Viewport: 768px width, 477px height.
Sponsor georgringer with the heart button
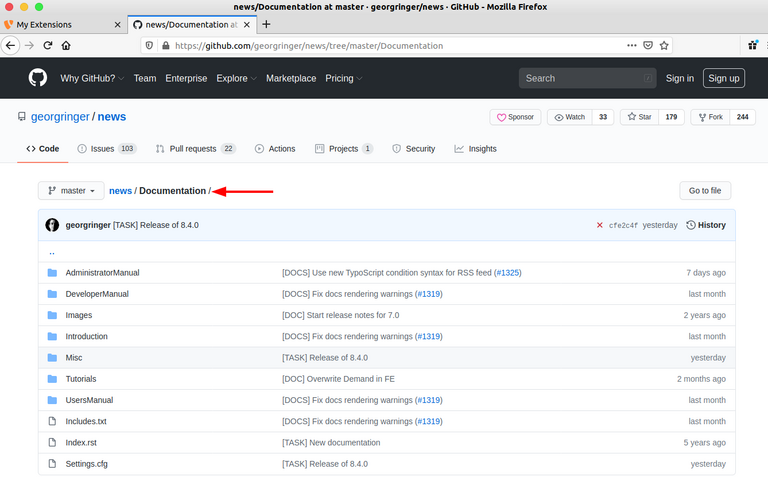[516, 117]
